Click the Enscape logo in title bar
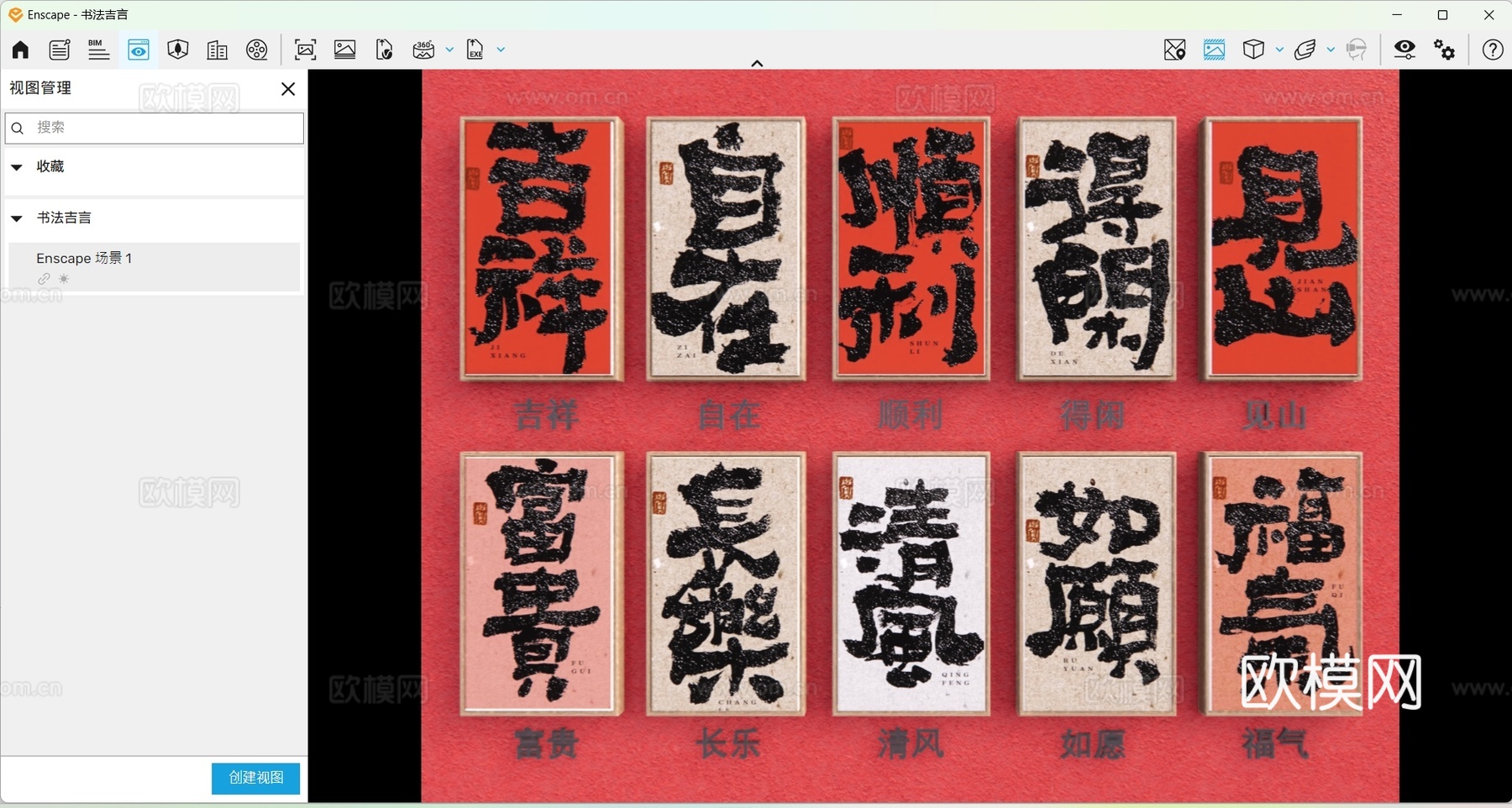Image resolution: width=1512 pixels, height=808 pixels. 15,15
